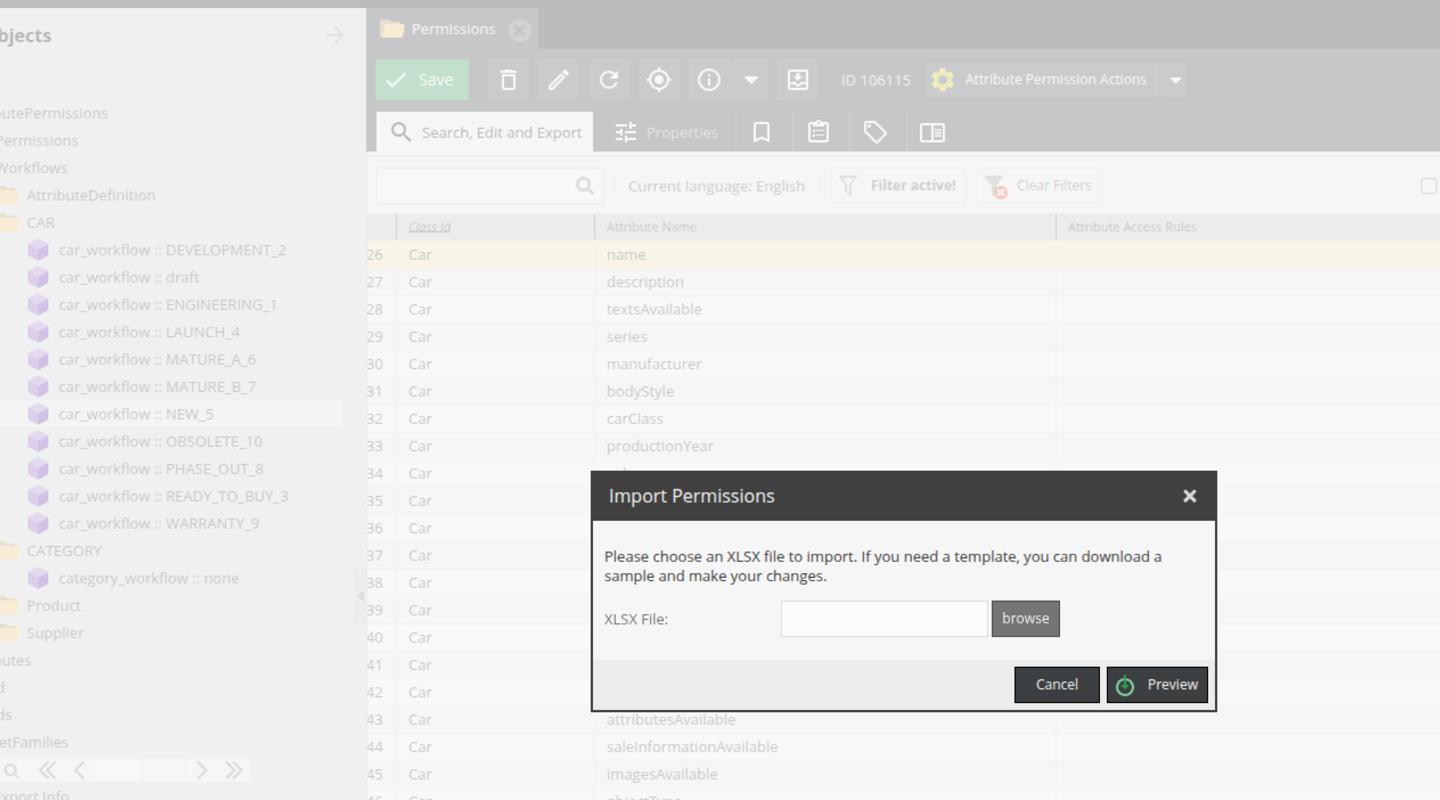Click cube icon of car_workflow :: READY_TO_BUY_3
1440x800 pixels.
38,496
